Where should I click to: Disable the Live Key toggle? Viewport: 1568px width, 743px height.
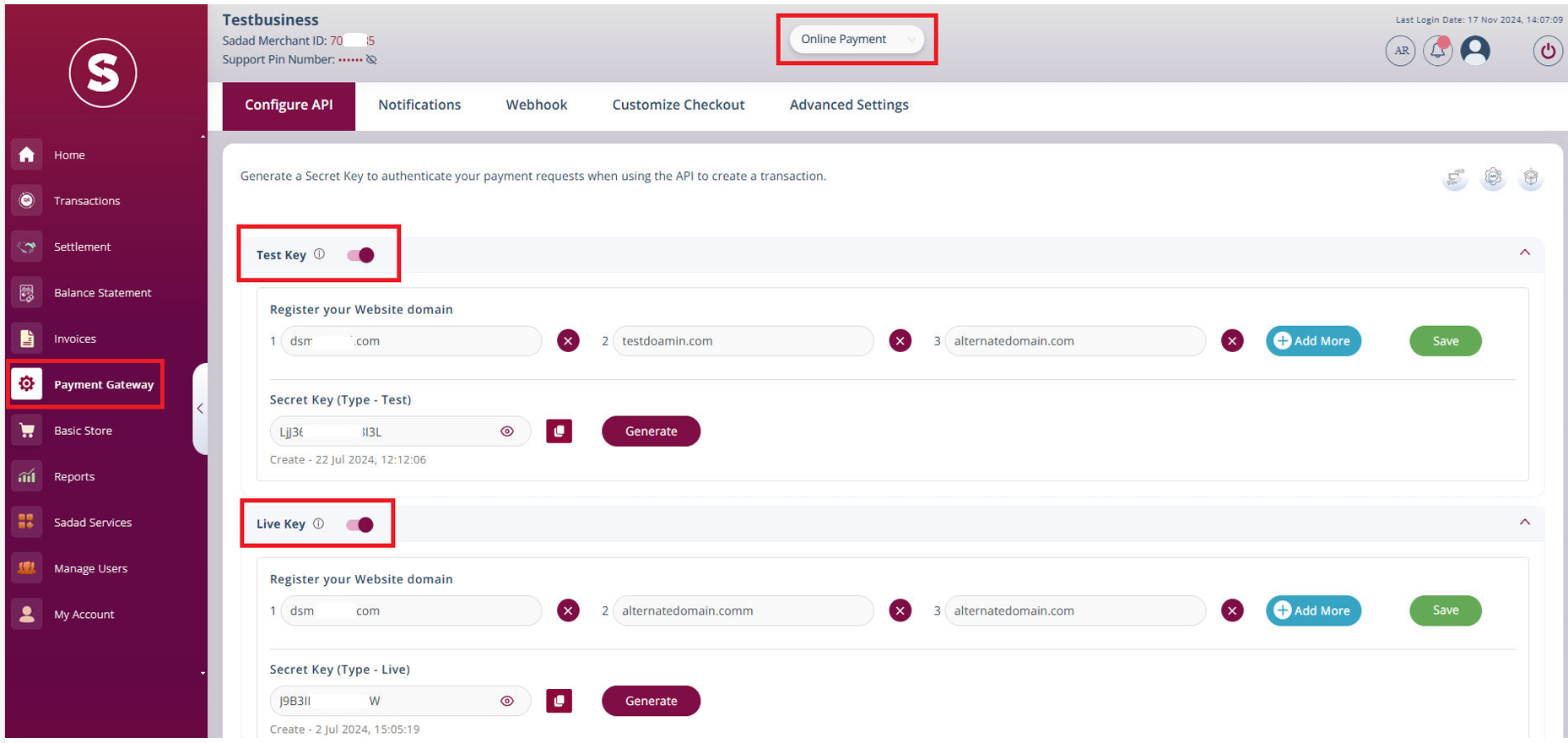coord(360,524)
